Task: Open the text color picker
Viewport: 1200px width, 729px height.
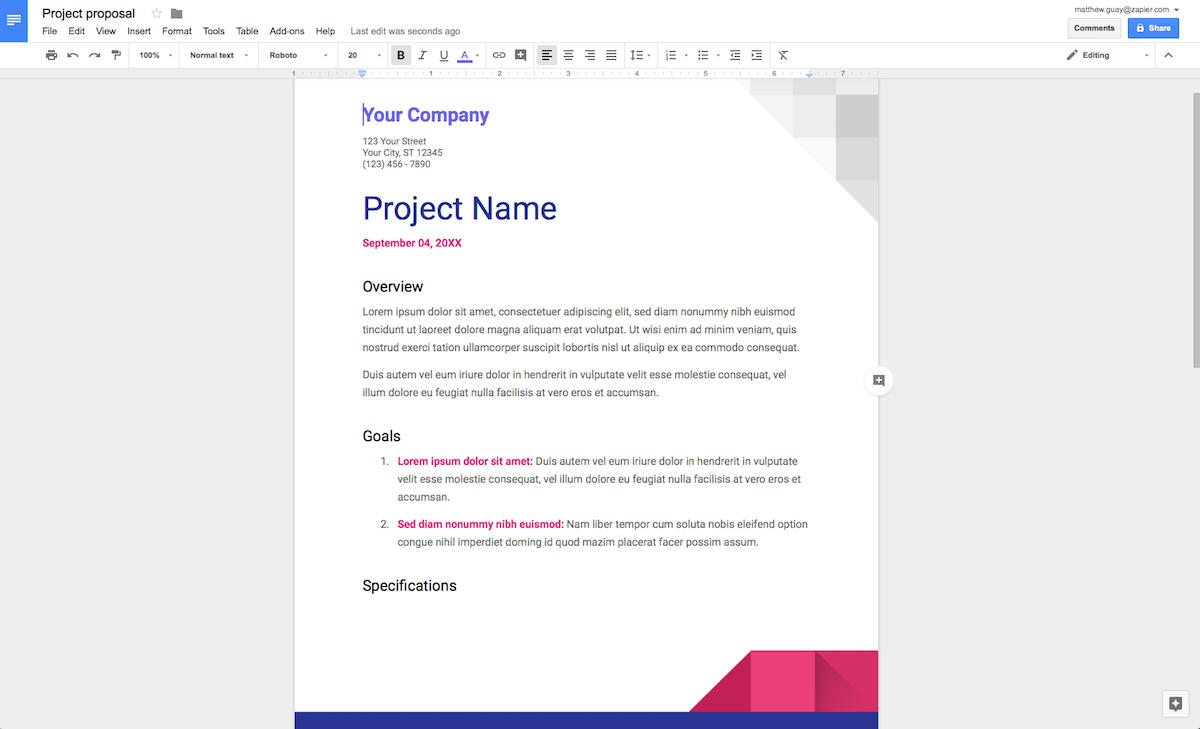Action: 466,55
